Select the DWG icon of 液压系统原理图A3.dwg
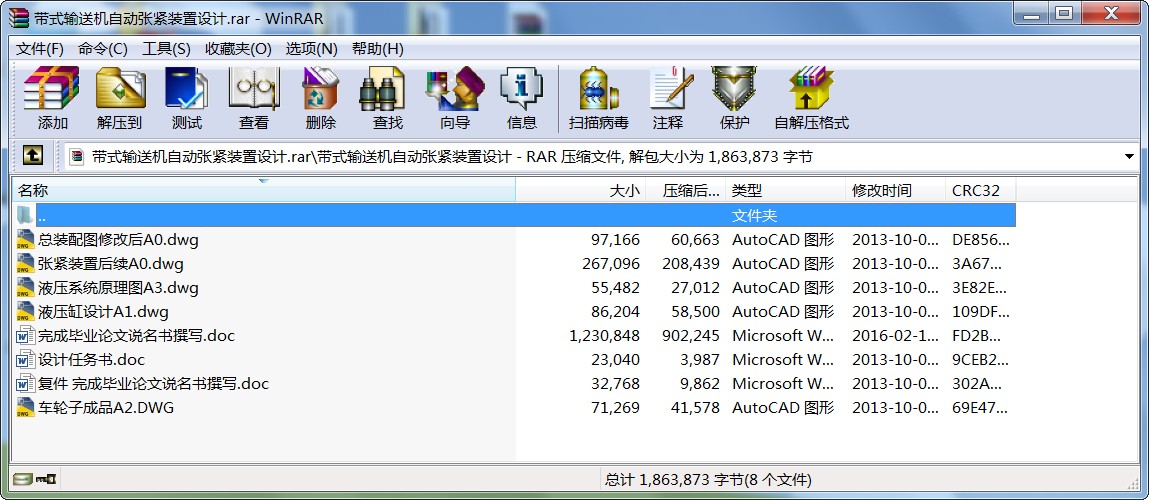 click(26, 287)
